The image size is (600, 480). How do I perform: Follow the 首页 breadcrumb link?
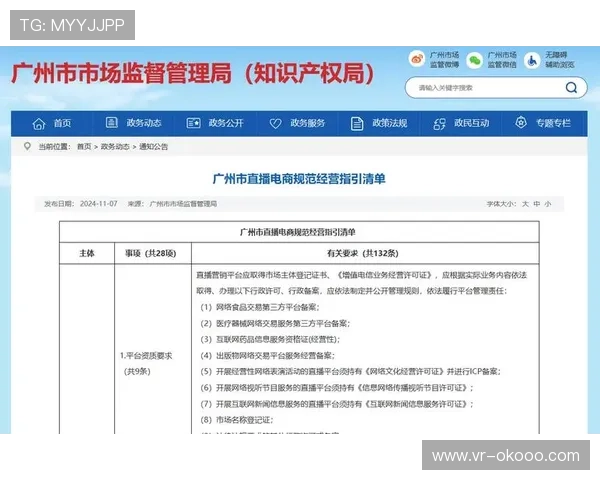(84, 147)
